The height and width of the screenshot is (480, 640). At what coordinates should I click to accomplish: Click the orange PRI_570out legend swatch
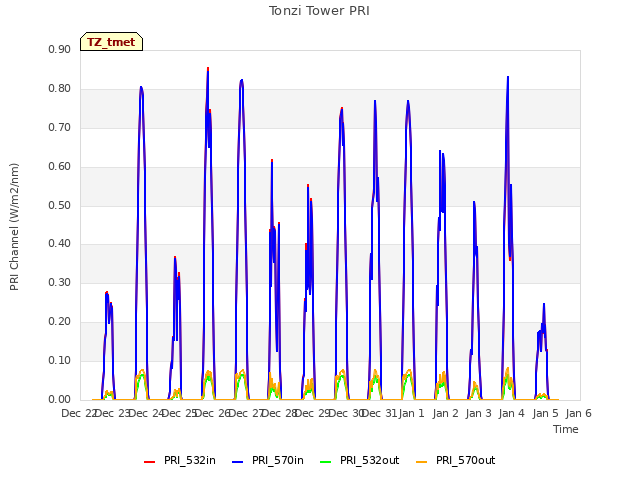click(x=422, y=462)
